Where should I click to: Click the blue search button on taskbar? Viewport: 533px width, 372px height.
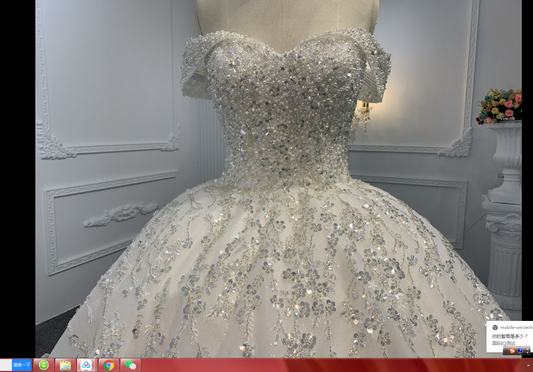click(x=22, y=365)
